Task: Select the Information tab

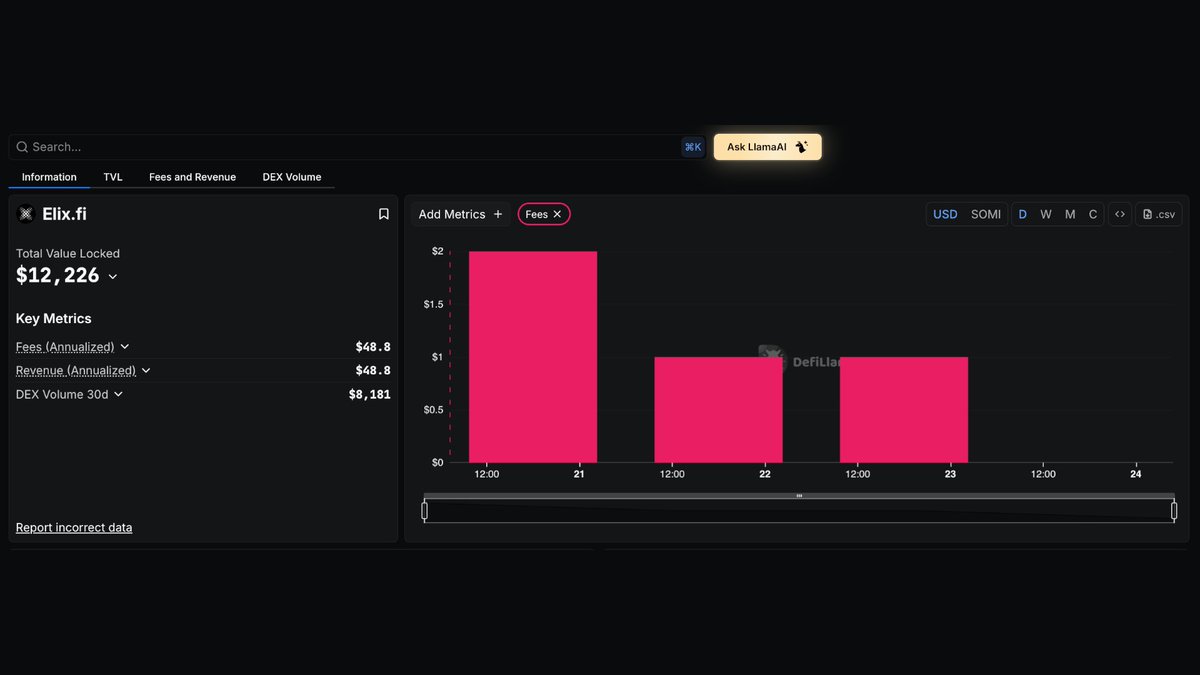Action: pos(49,177)
